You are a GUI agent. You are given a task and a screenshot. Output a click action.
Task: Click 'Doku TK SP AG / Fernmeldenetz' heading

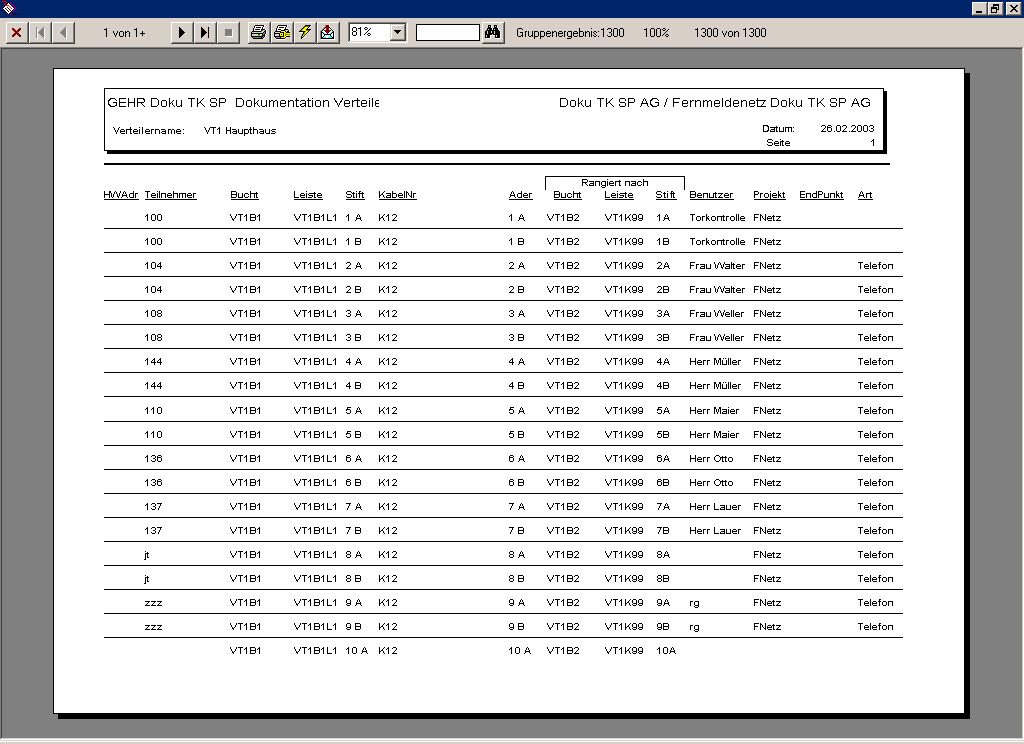663,103
